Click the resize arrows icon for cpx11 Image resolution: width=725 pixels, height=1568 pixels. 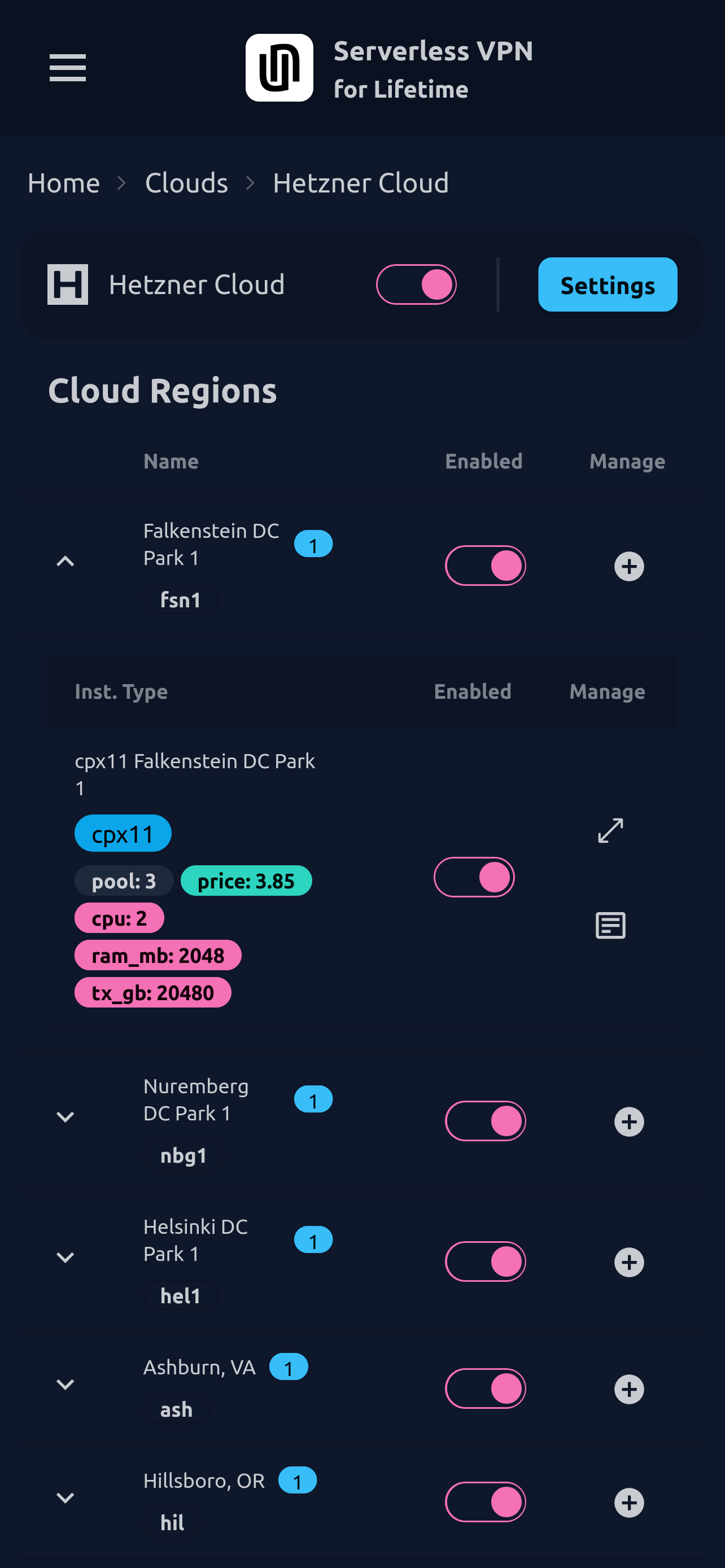coord(610,831)
